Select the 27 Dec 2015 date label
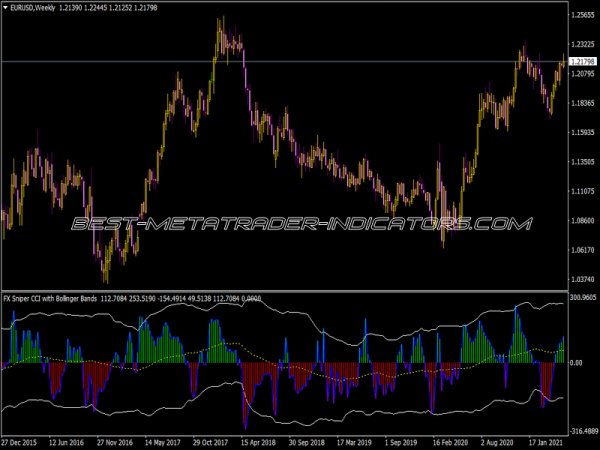 coord(21,440)
